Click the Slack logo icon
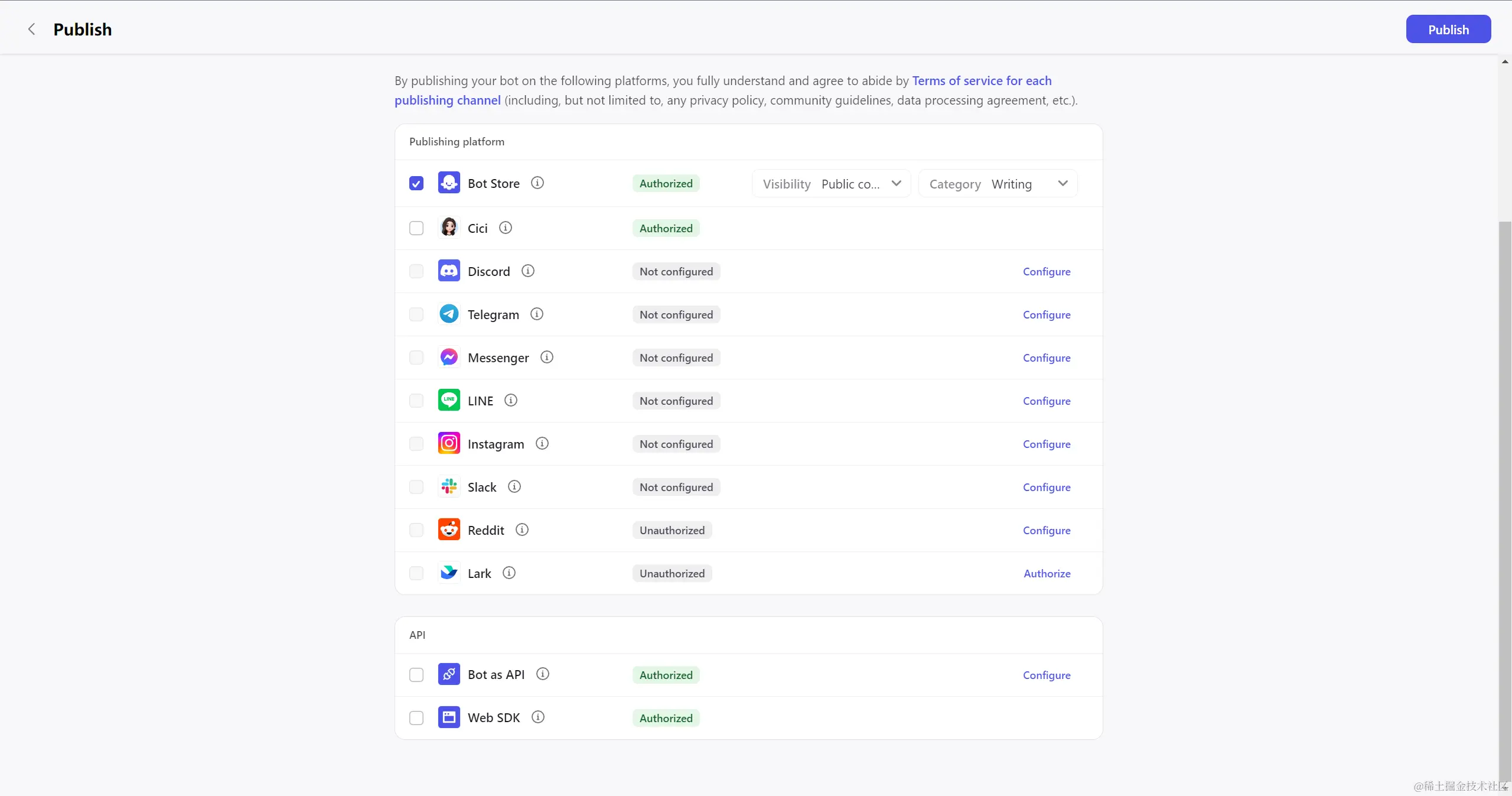1512x796 pixels. [x=449, y=487]
